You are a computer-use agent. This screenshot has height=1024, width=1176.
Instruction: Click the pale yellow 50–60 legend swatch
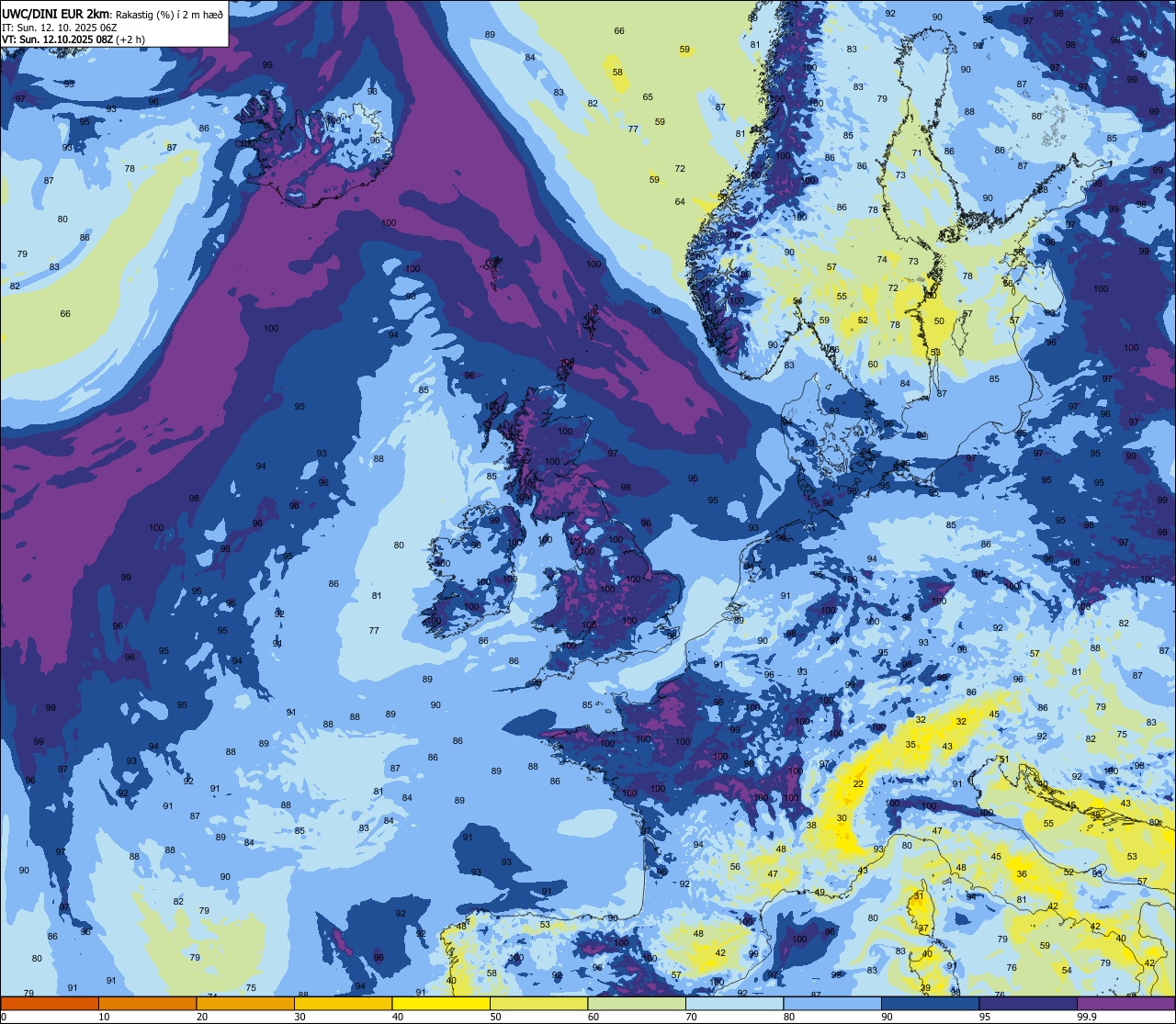click(538, 1004)
